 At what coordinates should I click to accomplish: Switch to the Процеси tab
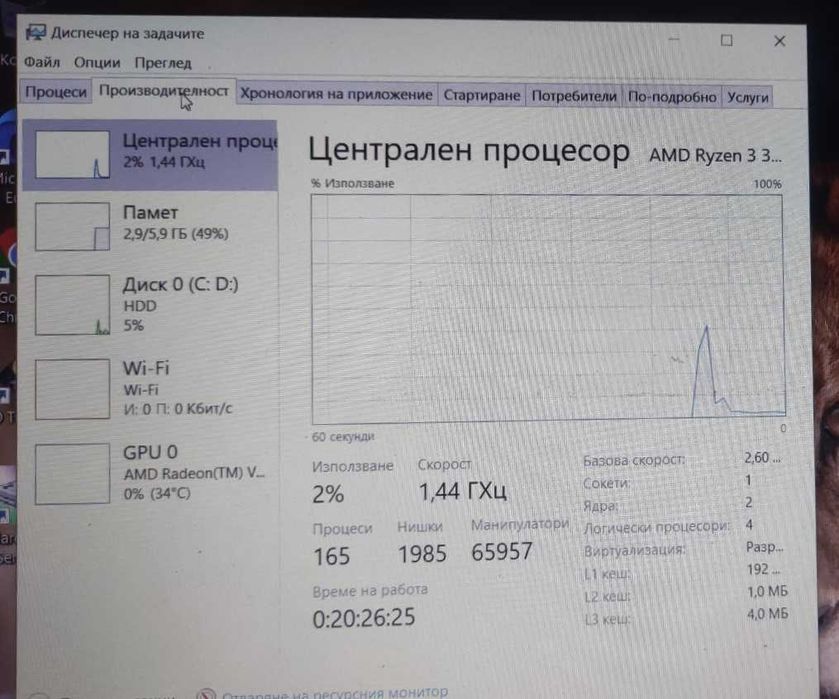(56, 92)
